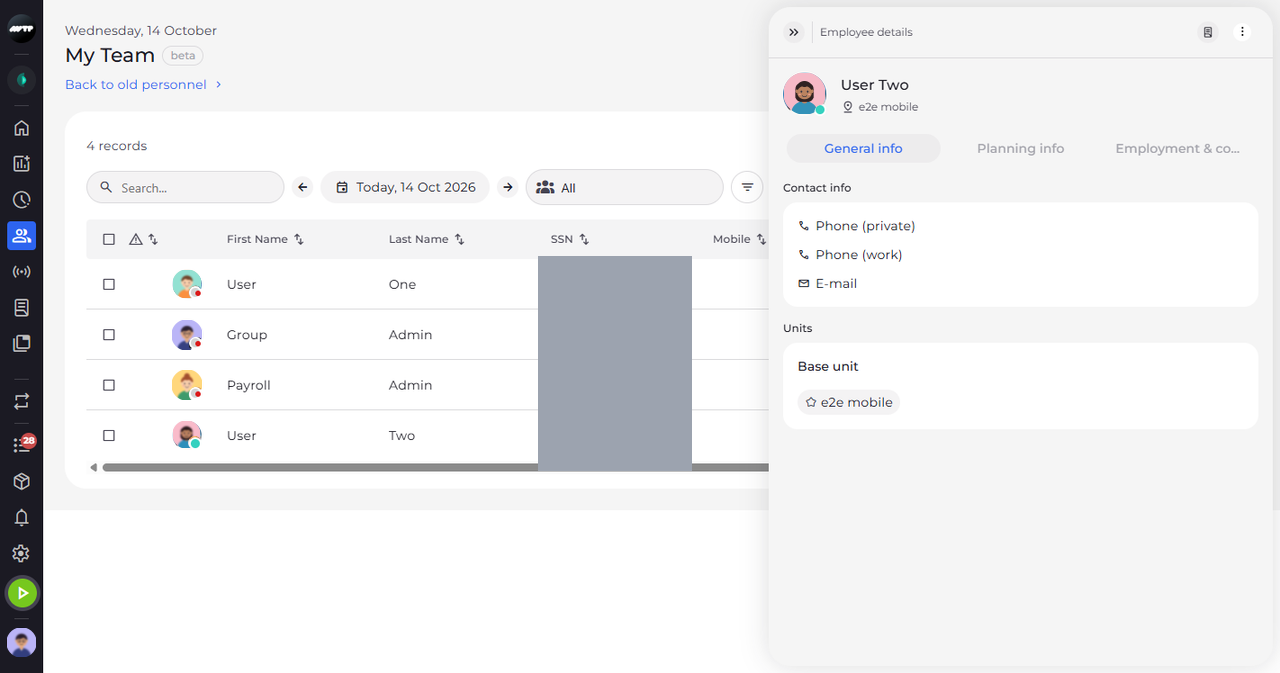Open the All group dropdown
The image size is (1280, 673).
point(624,187)
